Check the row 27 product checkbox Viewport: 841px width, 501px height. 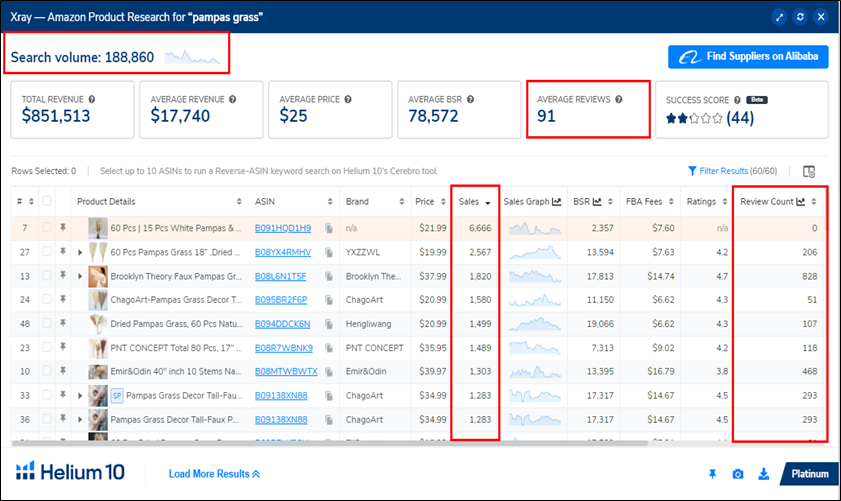point(47,252)
